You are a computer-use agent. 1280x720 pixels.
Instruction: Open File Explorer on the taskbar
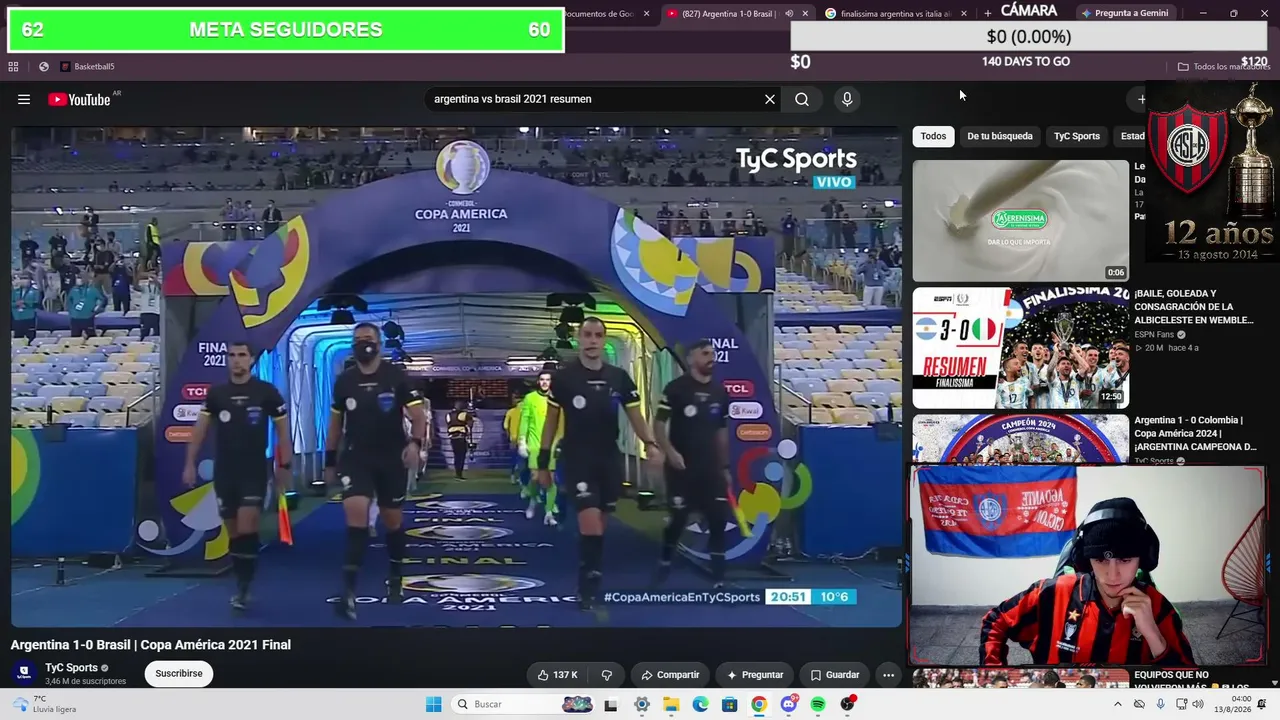pos(671,705)
